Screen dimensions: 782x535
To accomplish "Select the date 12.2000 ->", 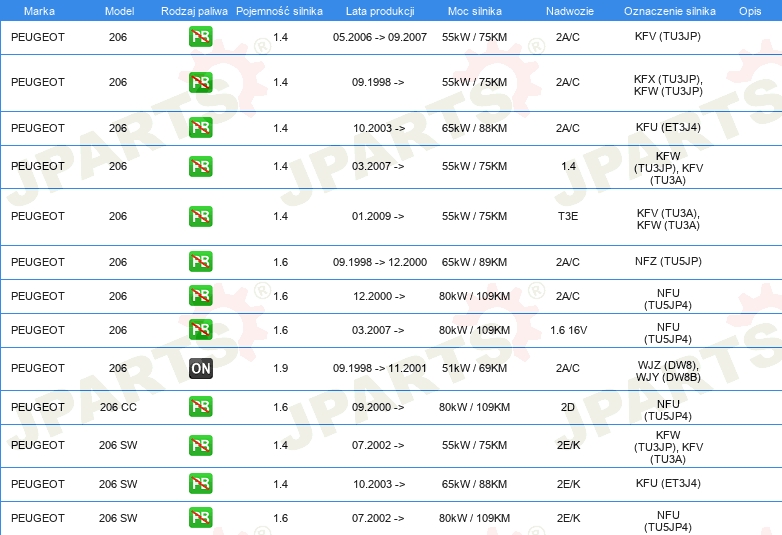I will (379, 296).
